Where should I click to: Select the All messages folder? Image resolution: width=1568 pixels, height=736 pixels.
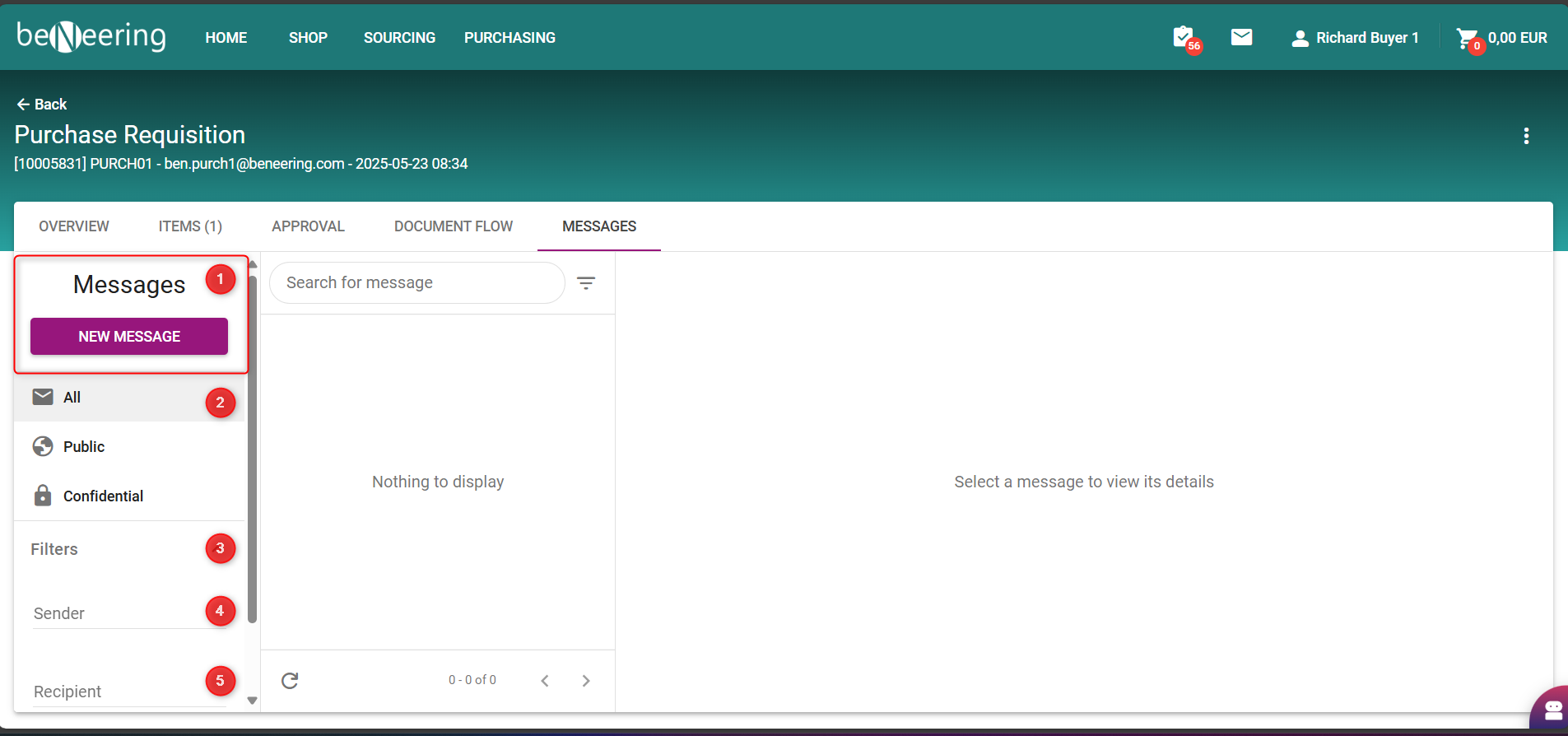click(x=72, y=398)
